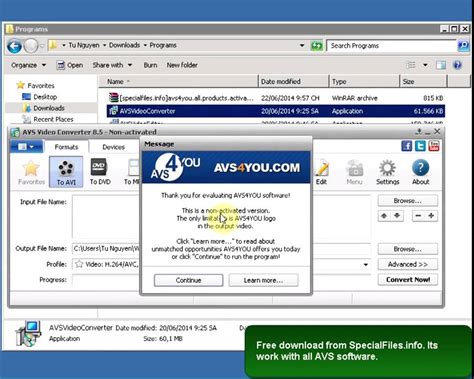Image resolution: width=474 pixels, height=379 pixels.
Task: Open the About help icon
Action: pos(420,172)
